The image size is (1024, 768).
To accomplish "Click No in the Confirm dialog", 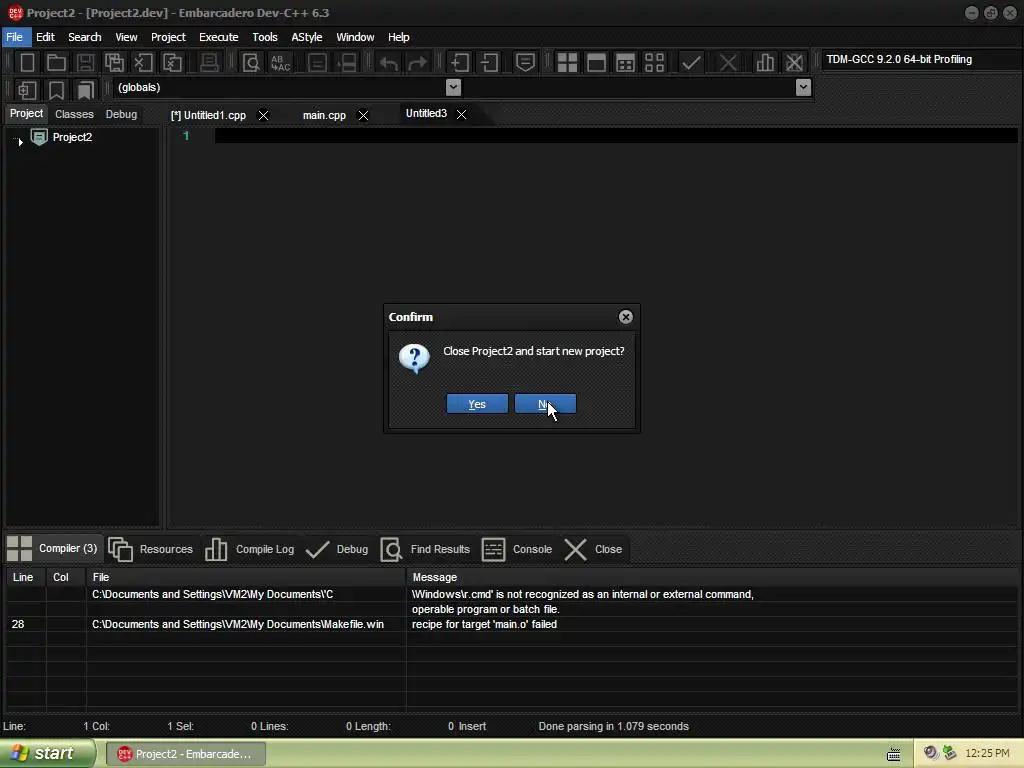I will (x=545, y=404).
